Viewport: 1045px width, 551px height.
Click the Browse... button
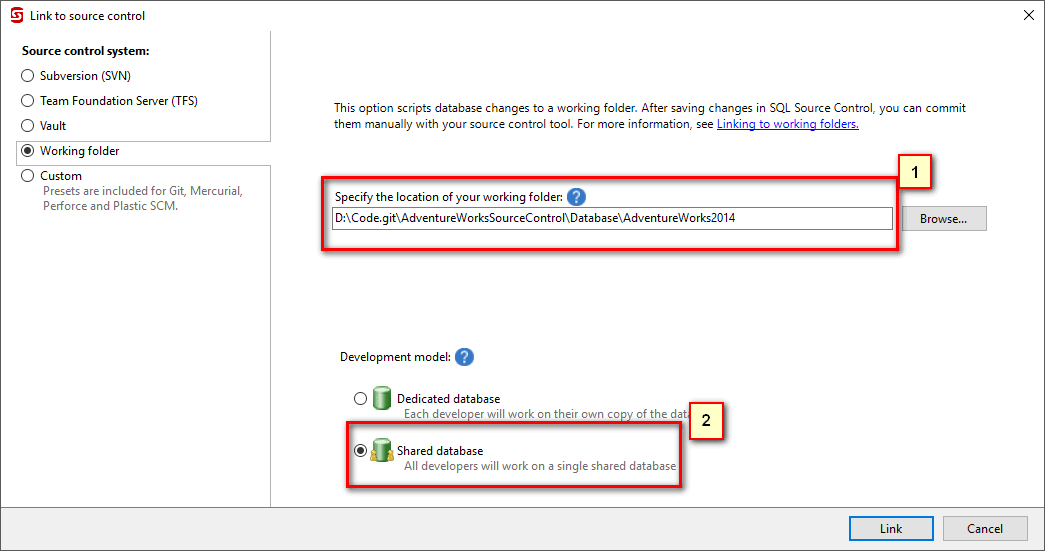click(x=944, y=219)
